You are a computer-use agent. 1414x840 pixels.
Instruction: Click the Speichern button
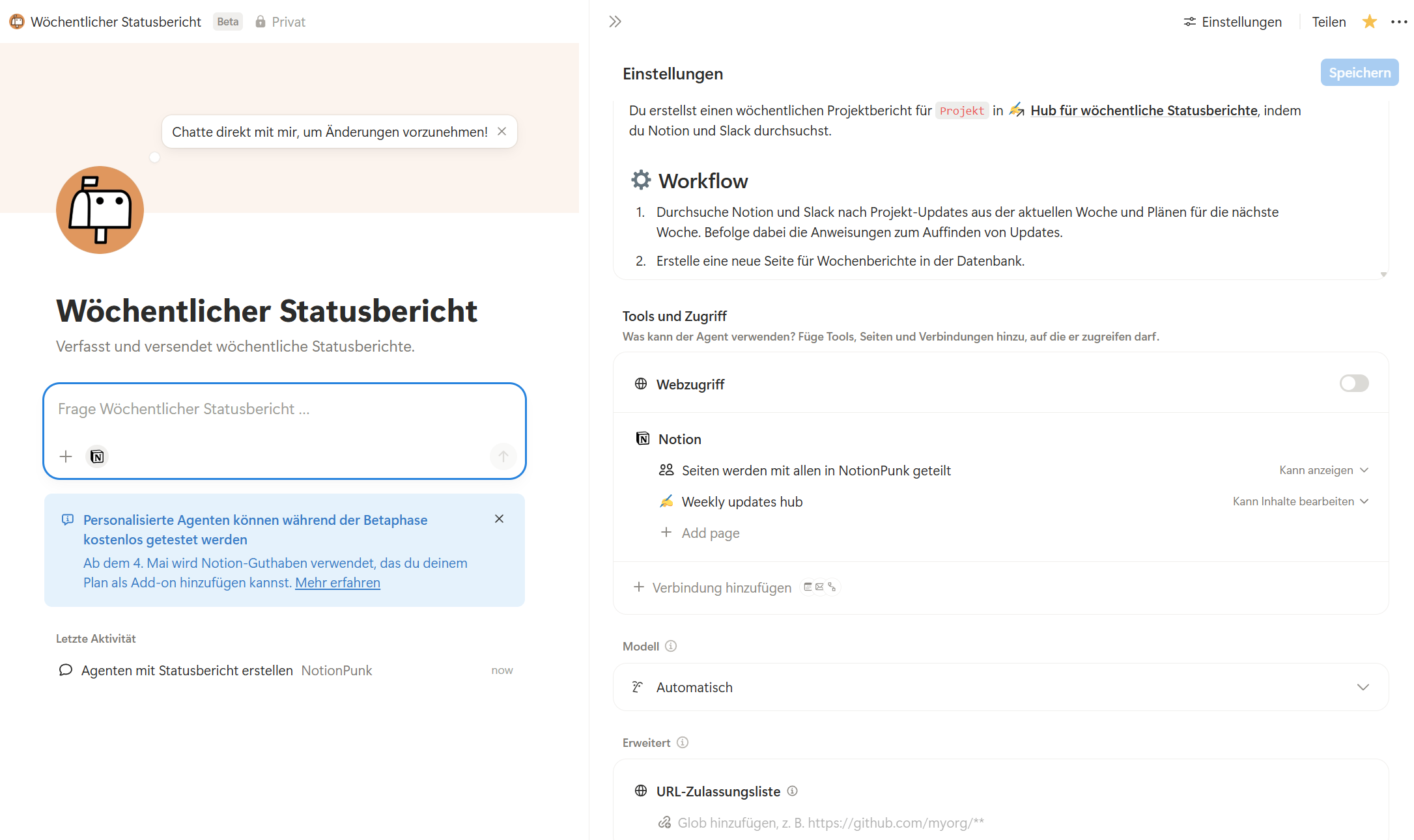[x=1359, y=72]
